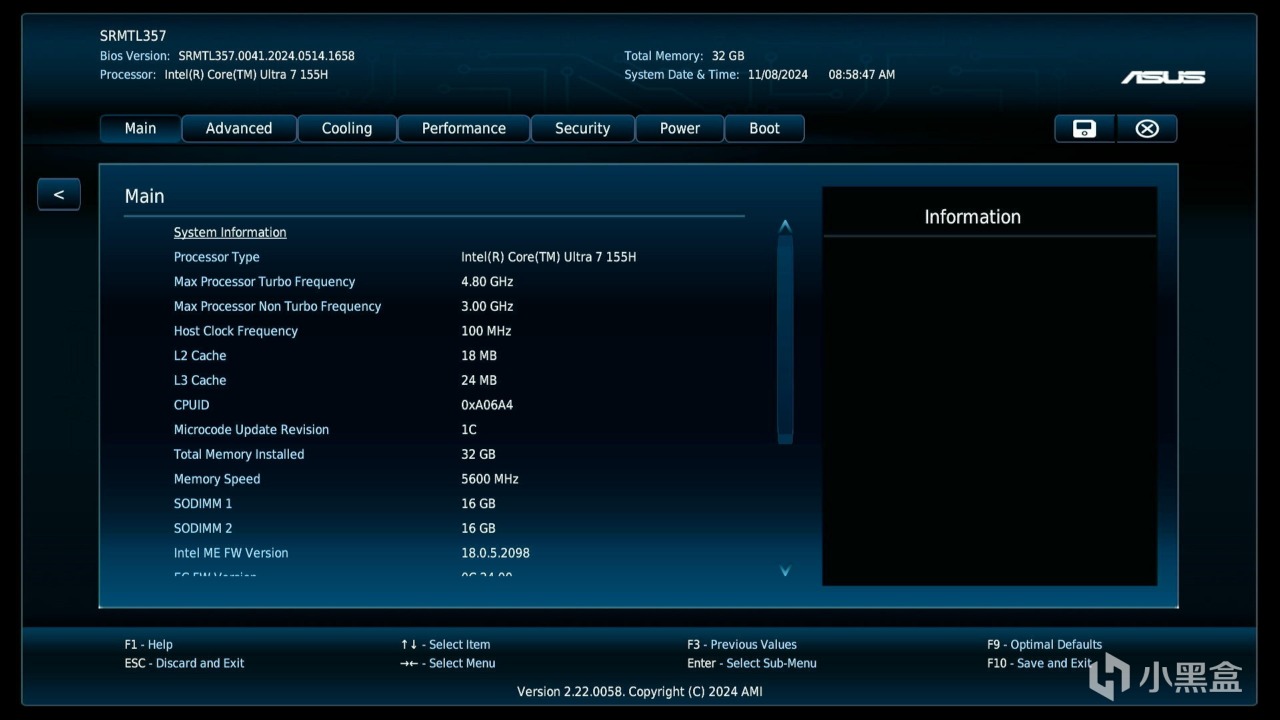Click the header Total Memory readout

pos(684,56)
